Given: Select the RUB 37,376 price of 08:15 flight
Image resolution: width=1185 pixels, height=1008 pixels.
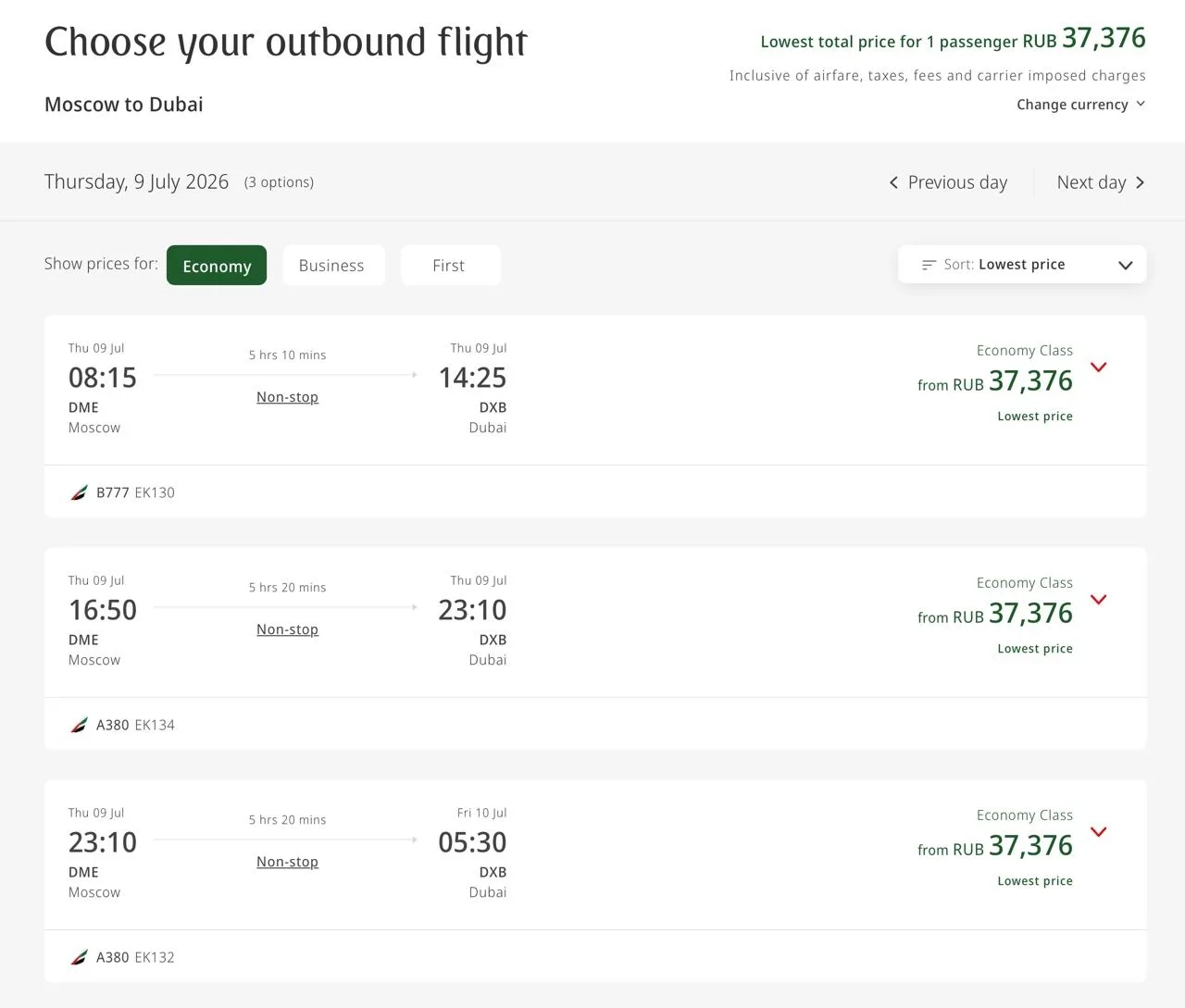Looking at the screenshot, I should click(x=995, y=381).
